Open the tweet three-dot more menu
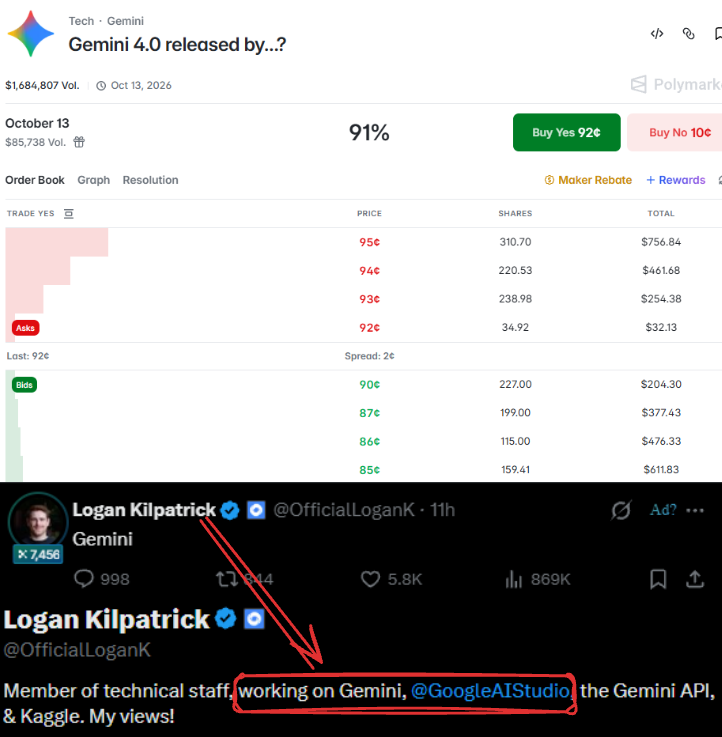The image size is (722, 737). pos(695,510)
